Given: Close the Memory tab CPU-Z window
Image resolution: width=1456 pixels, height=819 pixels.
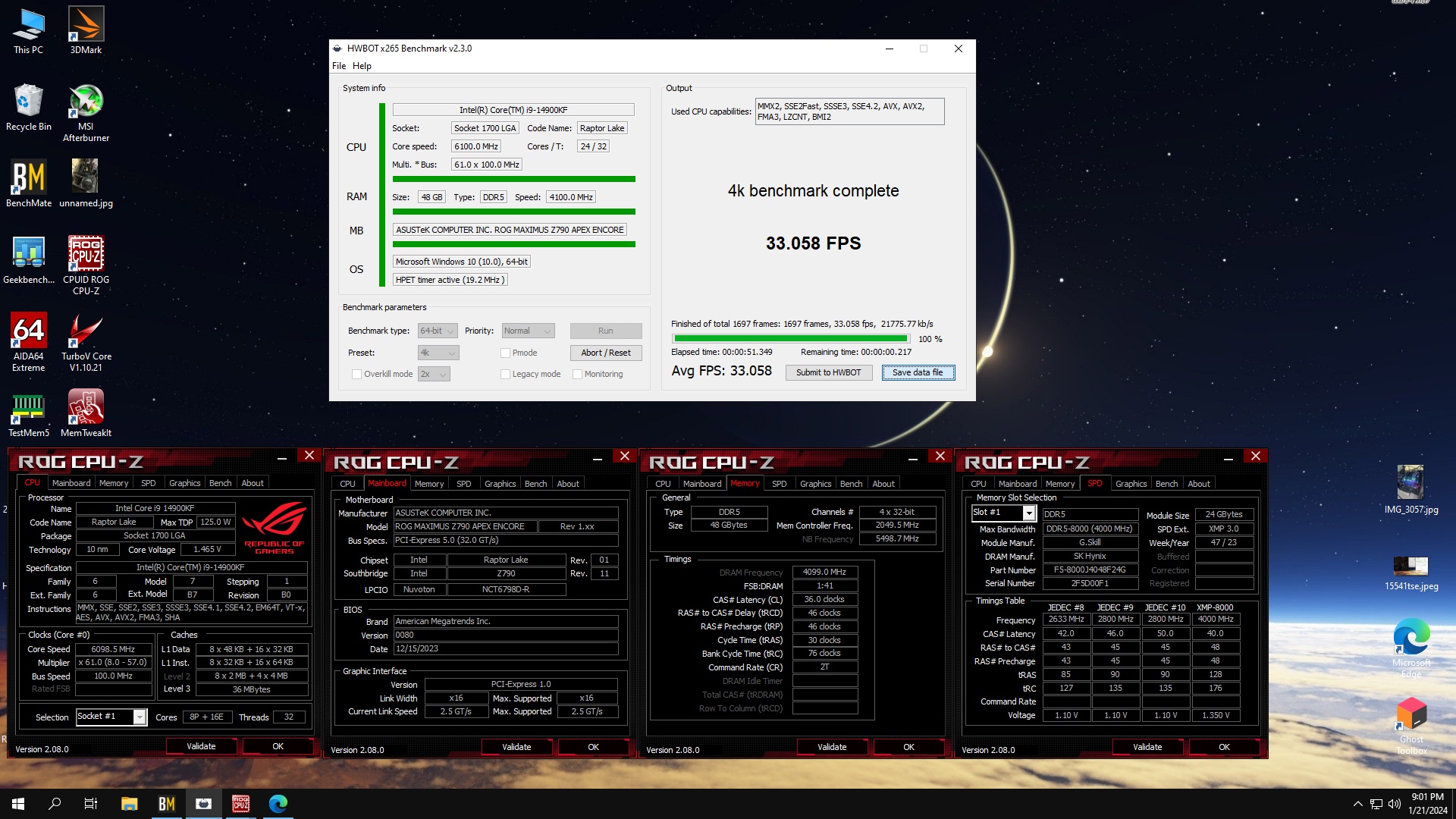Looking at the screenshot, I should (940, 456).
